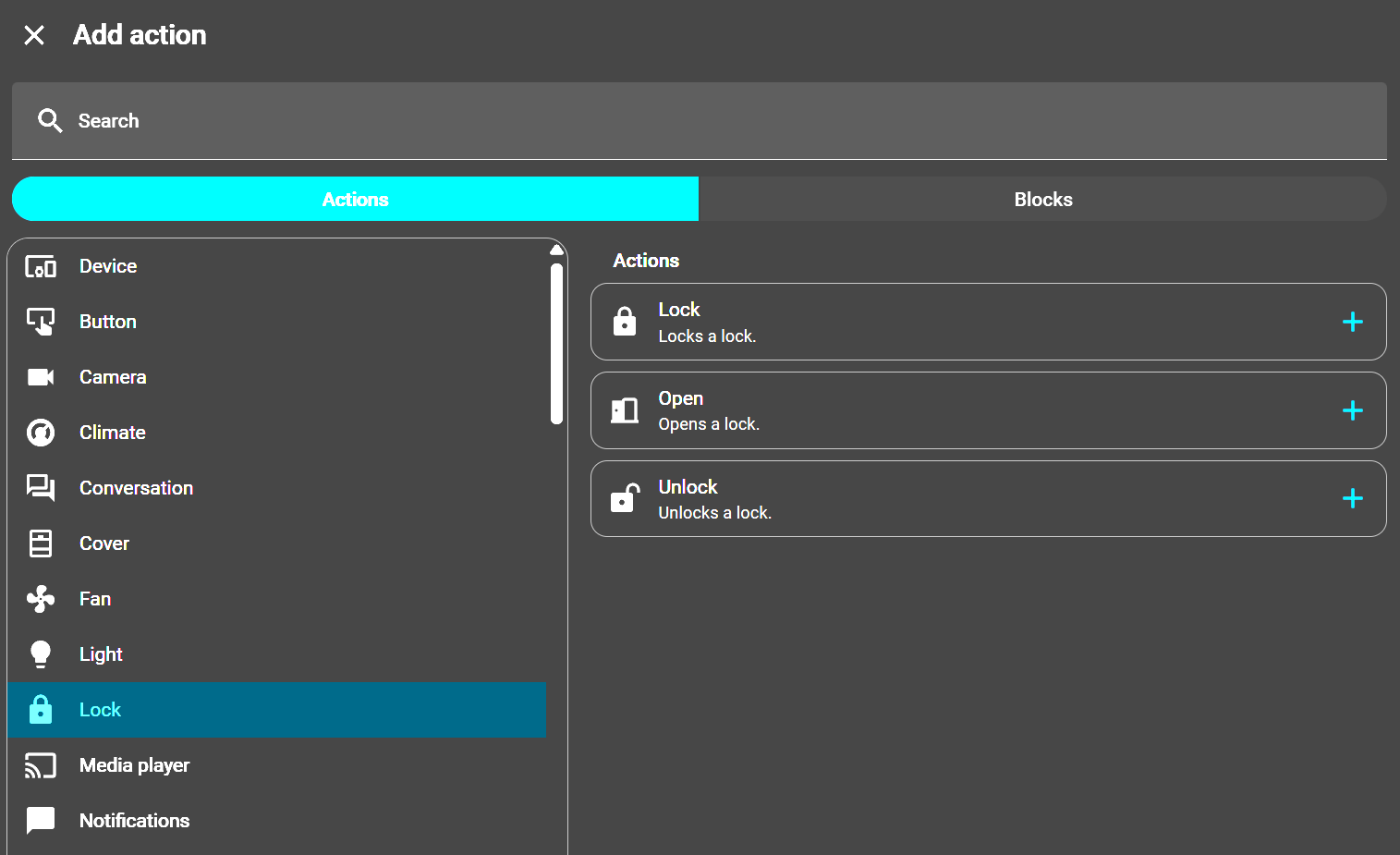Screen dimensions: 1400x855
Task: Click the scroll-up arrow of category list
Action: click(x=556, y=250)
